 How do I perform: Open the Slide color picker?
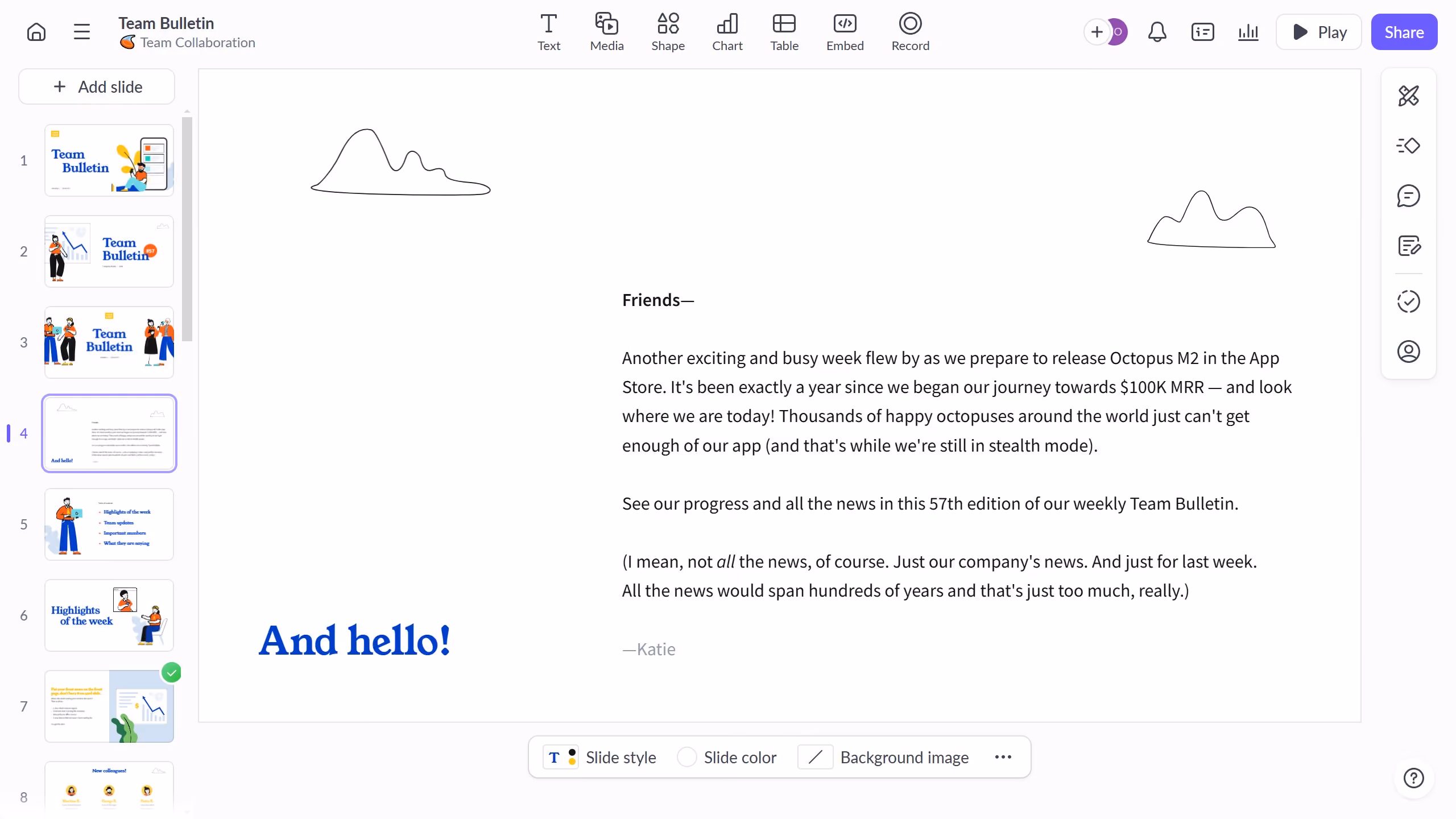(727, 758)
